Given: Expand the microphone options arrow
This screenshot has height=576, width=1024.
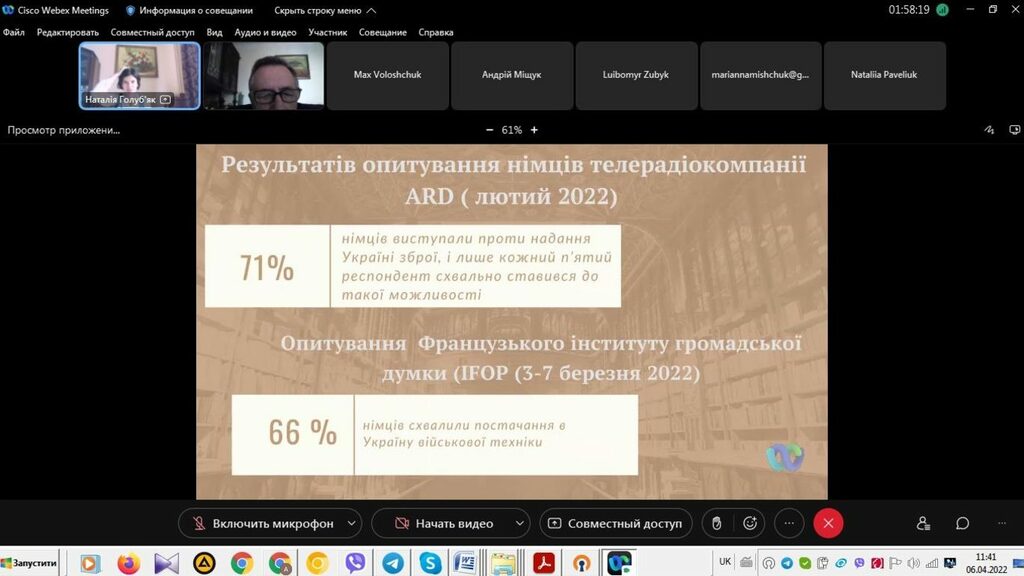Looking at the screenshot, I should pyautogui.click(x=351, y=523).
